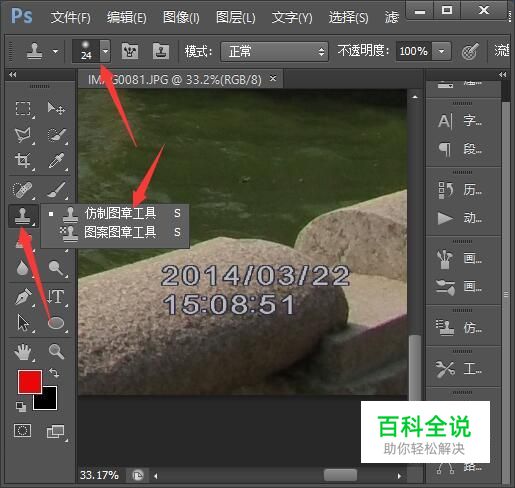Screen dimensions: 515x488
Task: Select the Crop tool
Action: pyautogui.click(x=23, y=161)
